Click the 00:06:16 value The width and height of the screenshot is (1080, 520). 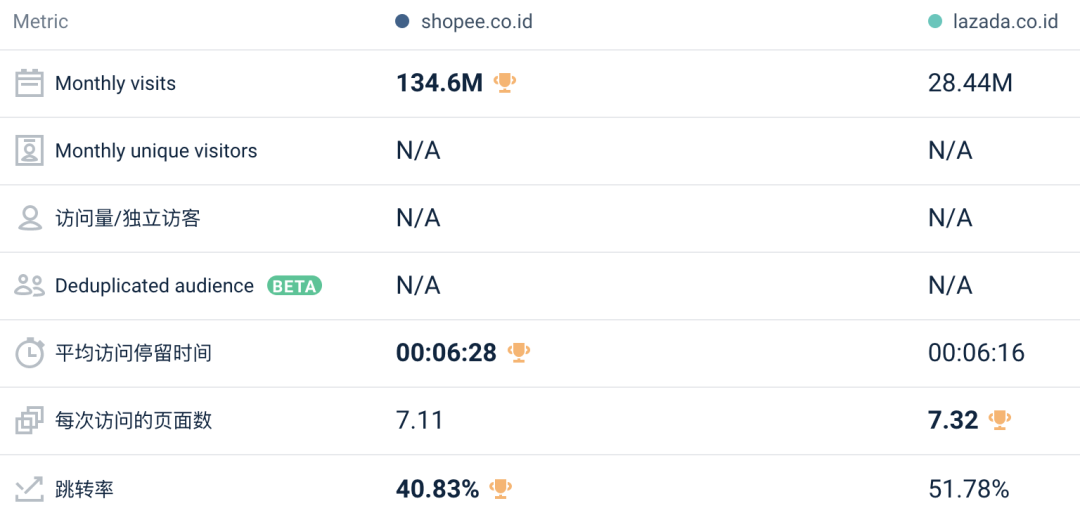[977, 353]
